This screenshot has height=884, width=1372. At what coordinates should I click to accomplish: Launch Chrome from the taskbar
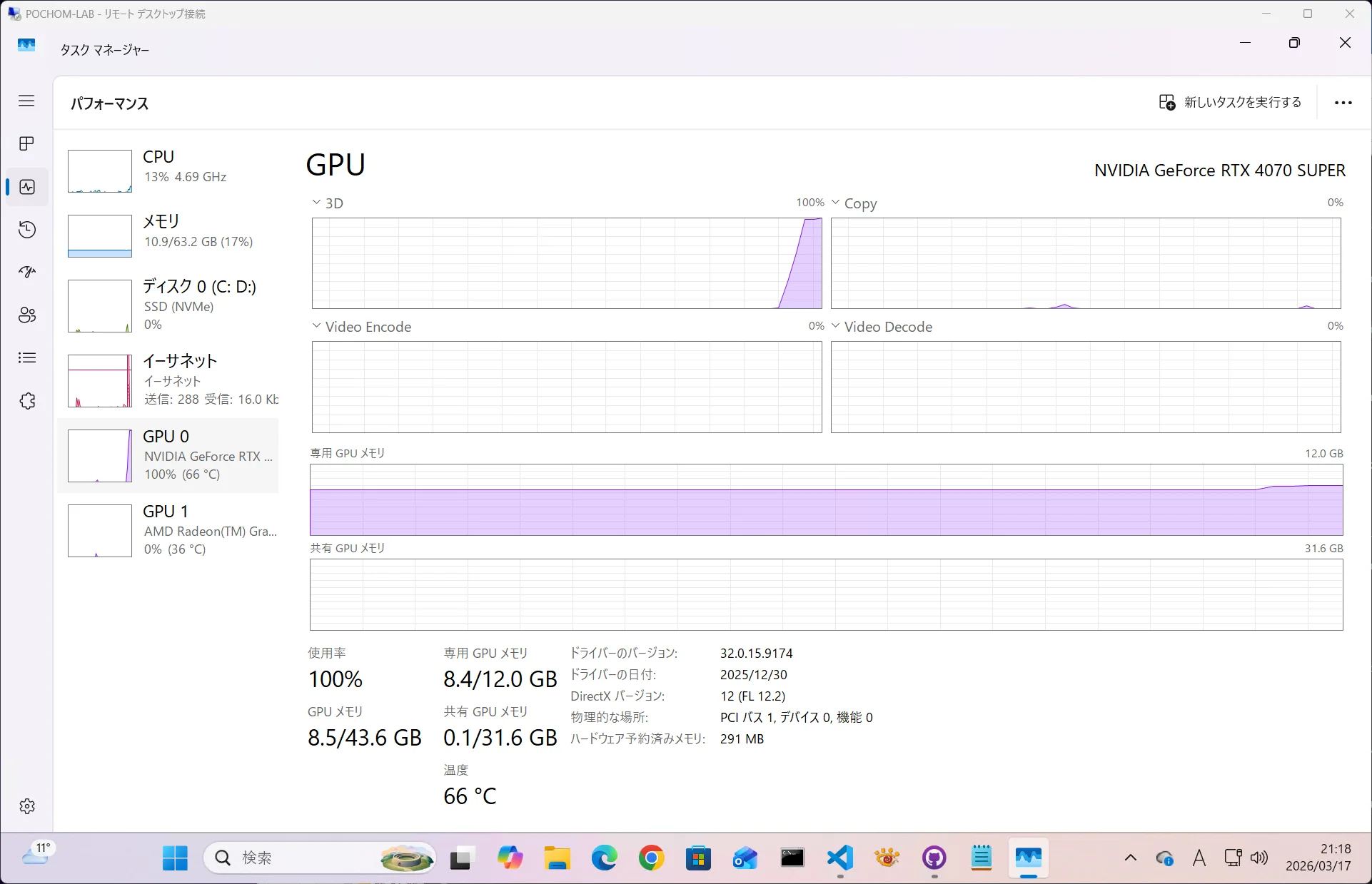click(651, 858)
